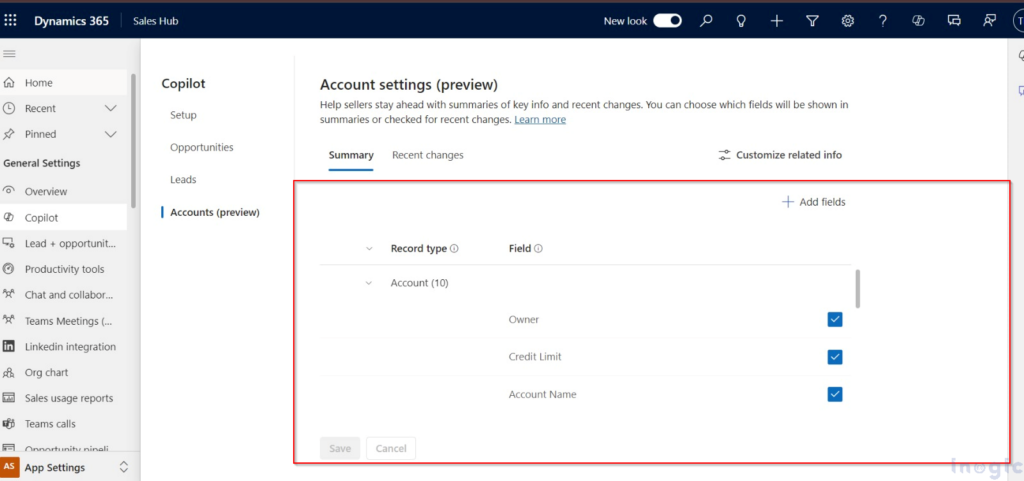Switch to the Recent changes tab
This screenshot has height=481, width=1024.
pyautogui.click(x=428, y=155)
